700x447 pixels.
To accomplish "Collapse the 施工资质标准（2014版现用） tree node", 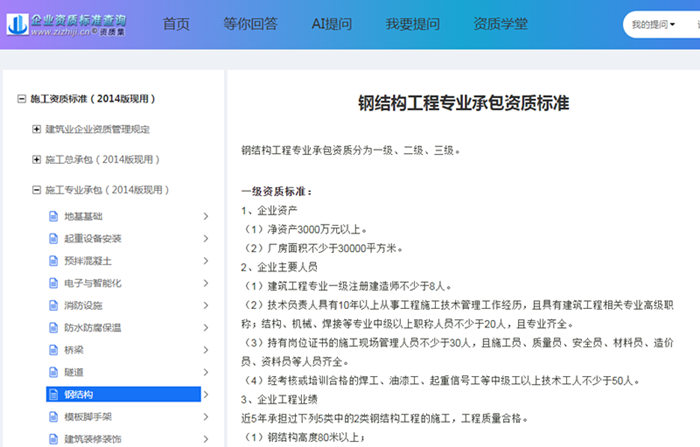I will (x=21, y=99).
